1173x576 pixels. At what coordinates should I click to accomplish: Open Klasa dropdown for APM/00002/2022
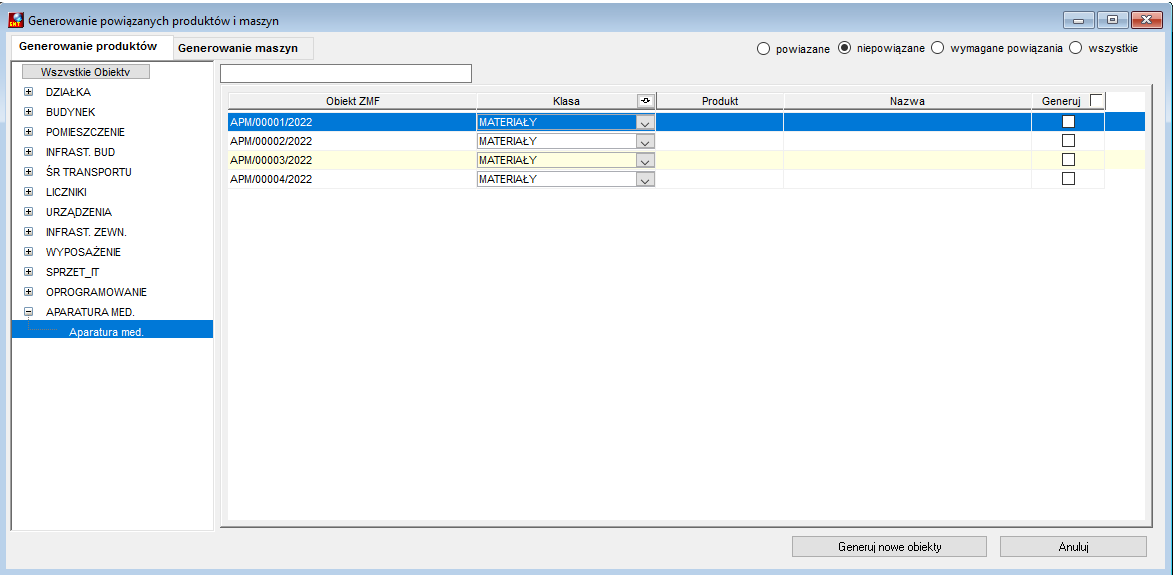[646, 141]
